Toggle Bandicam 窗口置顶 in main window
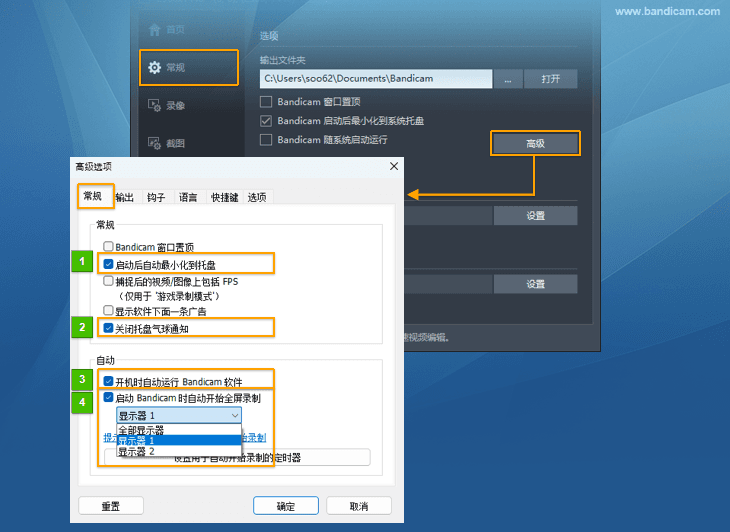 266,101
